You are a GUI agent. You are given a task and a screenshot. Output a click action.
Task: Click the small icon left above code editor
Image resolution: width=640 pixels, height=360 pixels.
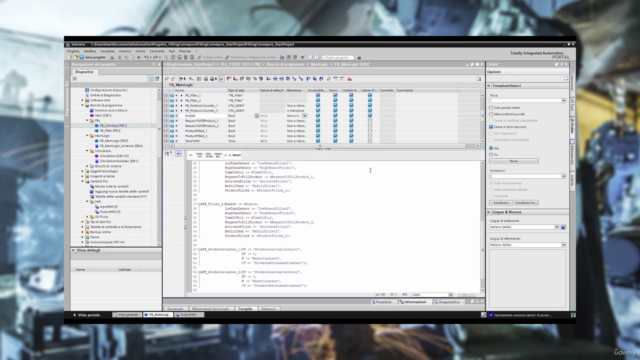coord(167,153)
